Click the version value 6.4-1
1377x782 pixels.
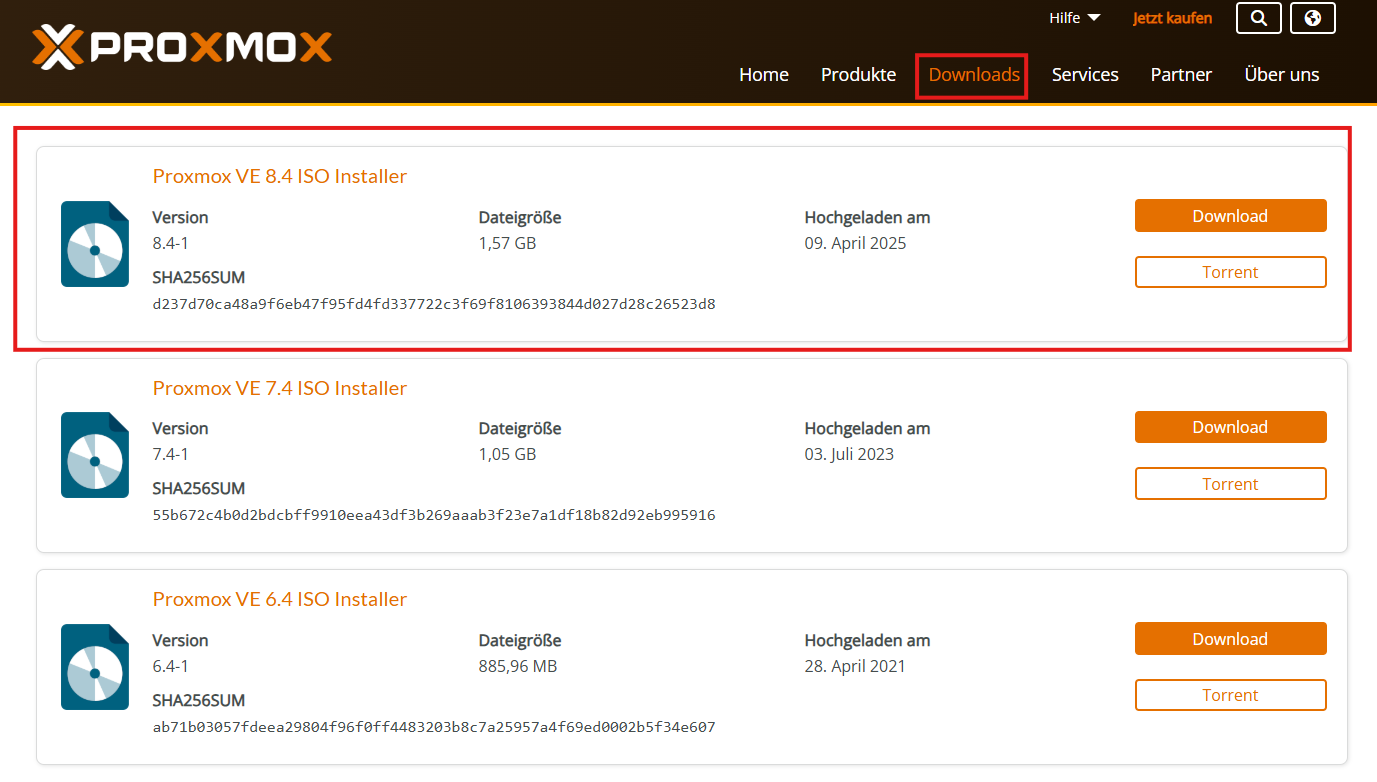point(171,666)
